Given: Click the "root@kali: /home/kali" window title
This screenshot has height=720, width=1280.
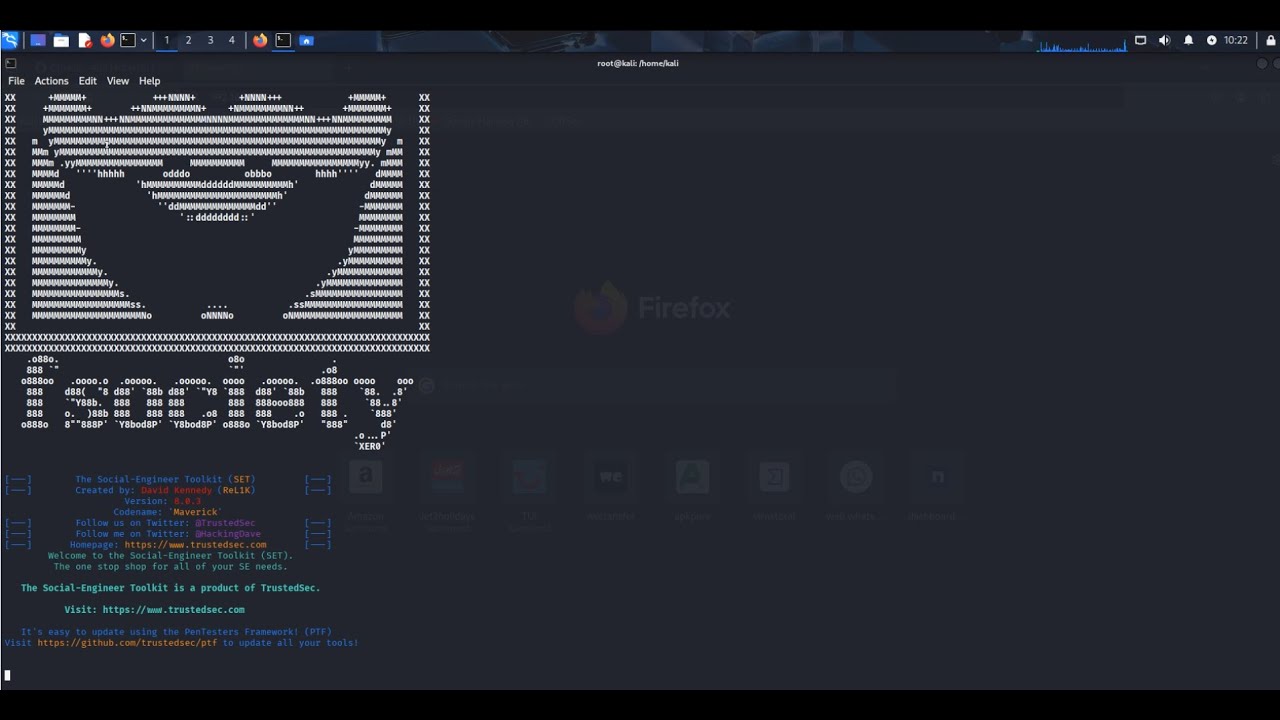Looking at the screenshot, I should tap(638, 63).
